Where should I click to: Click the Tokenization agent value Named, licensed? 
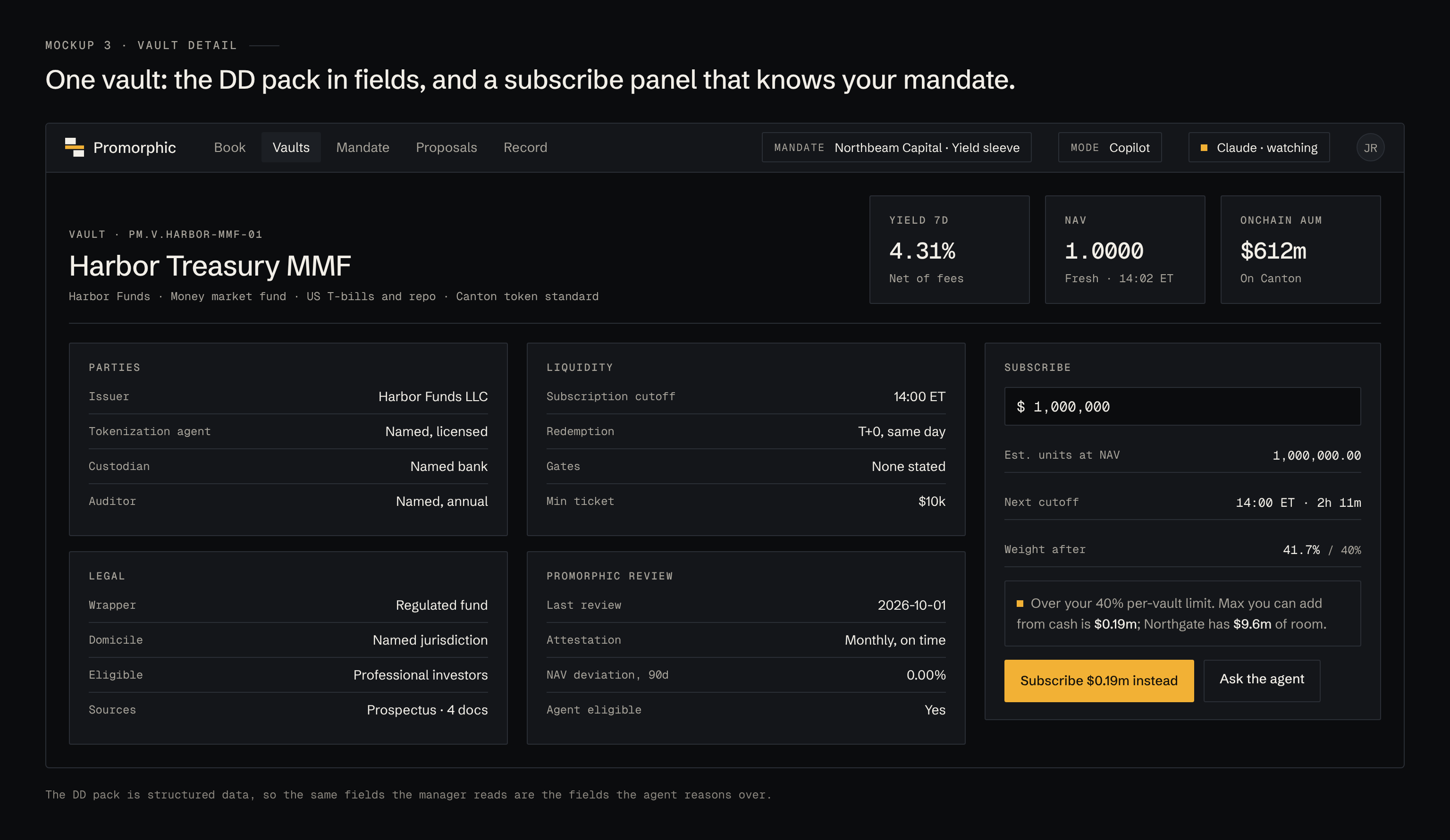(436, 431)
